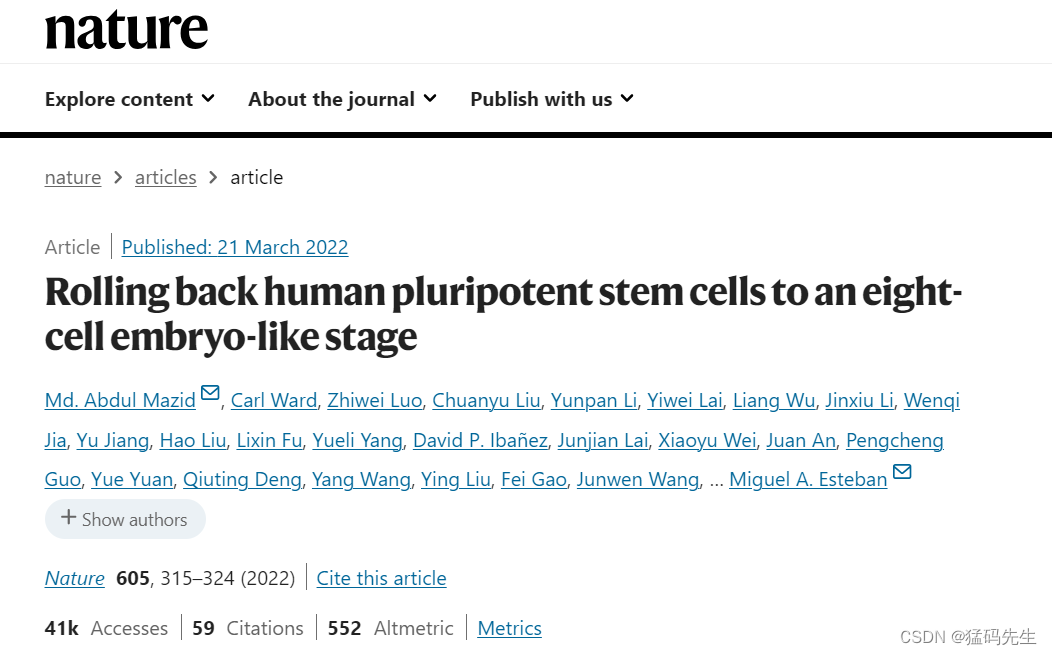Viewport: 1052px width, 655px height.
Task: Open the Cite this article link
Action: pyautogui.click(x=381, y=578)
